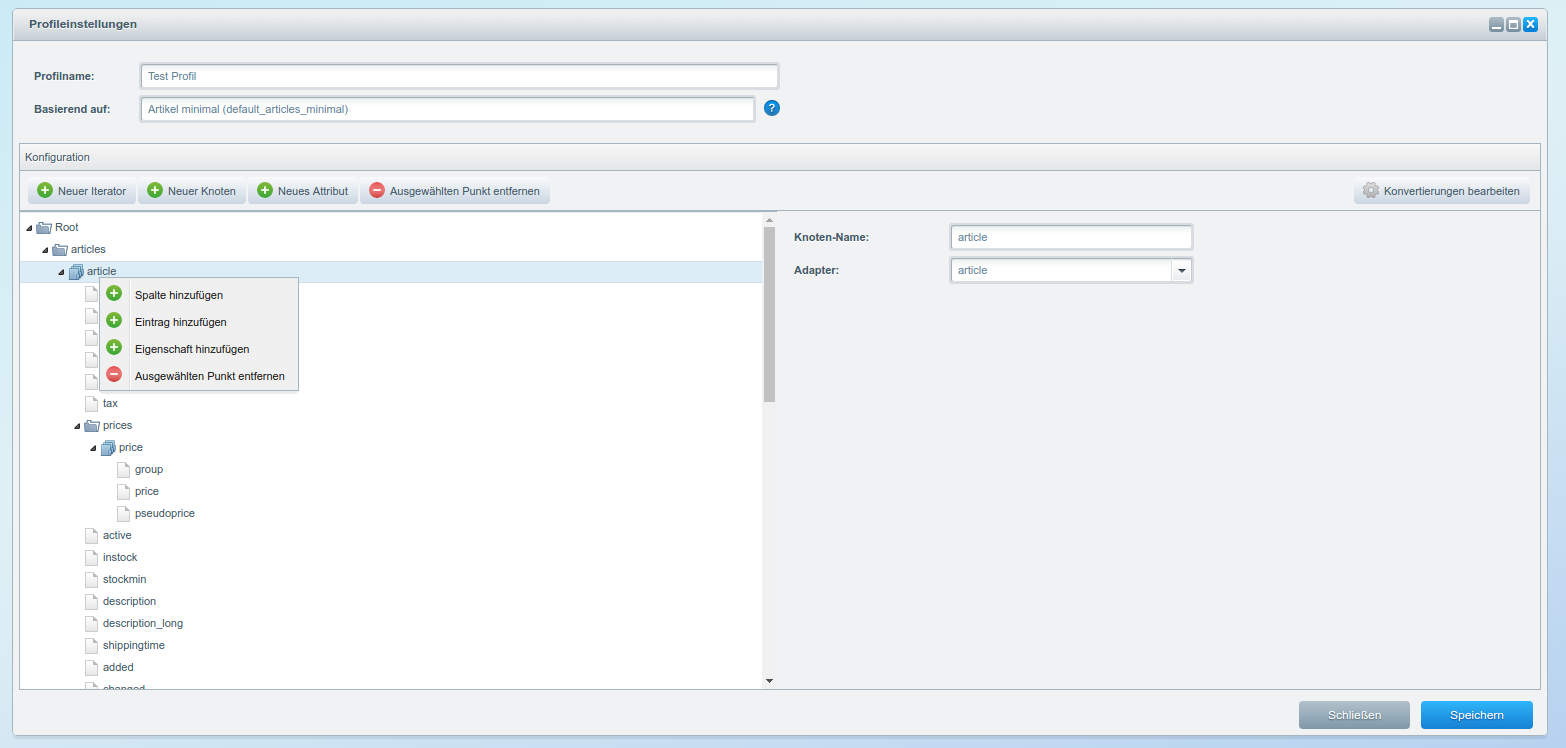Image resolution: width=1566 pixels, height=748 pixels.
Task: Click the Basierend auf field
Action: click(447, 109)
